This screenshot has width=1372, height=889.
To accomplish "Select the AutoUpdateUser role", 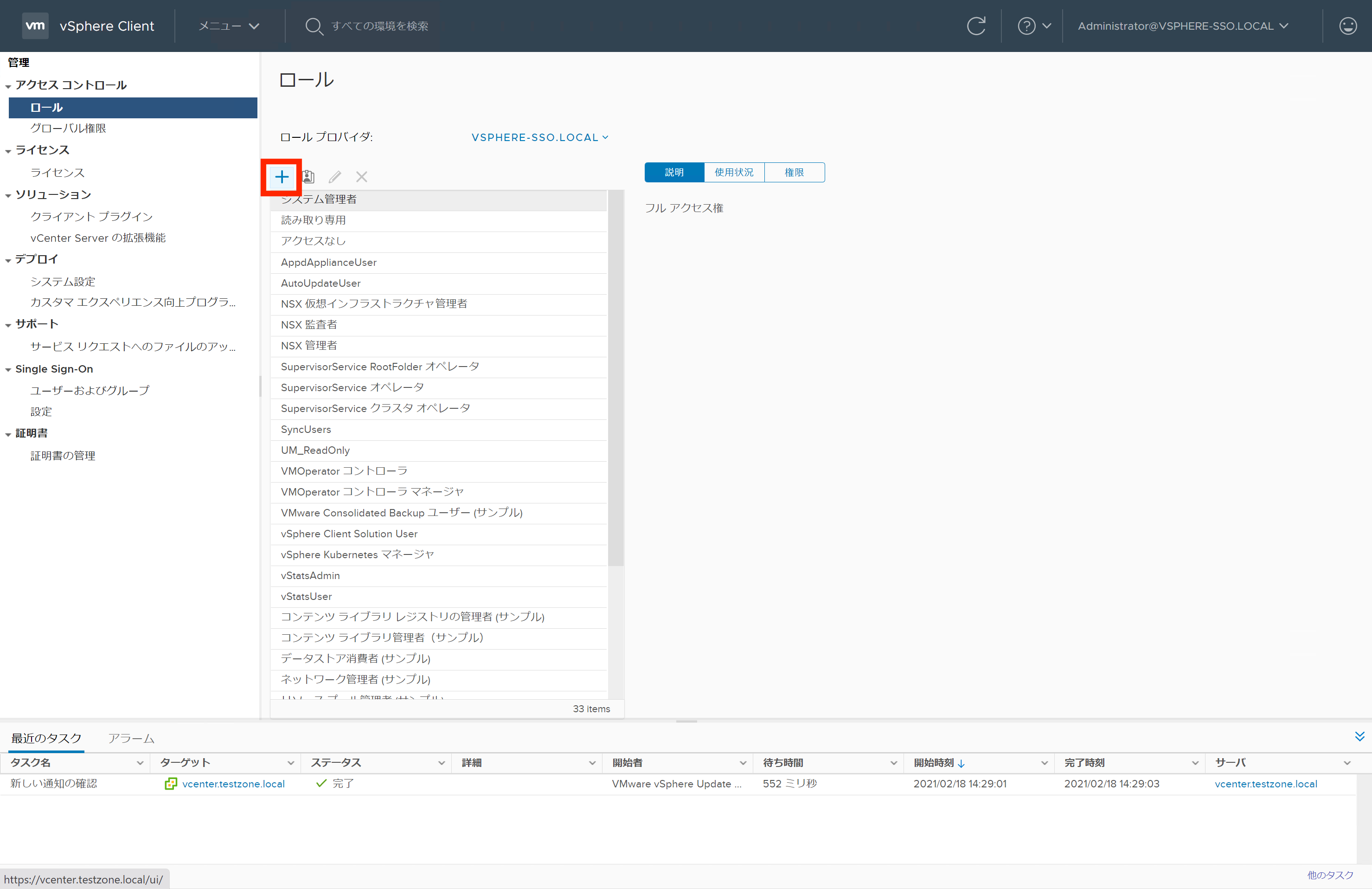I will pos(439,283).
